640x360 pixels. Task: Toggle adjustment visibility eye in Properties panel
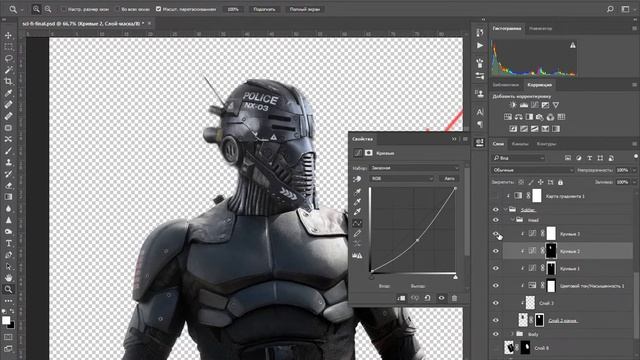pyautogui.click(x=441, y=298)
